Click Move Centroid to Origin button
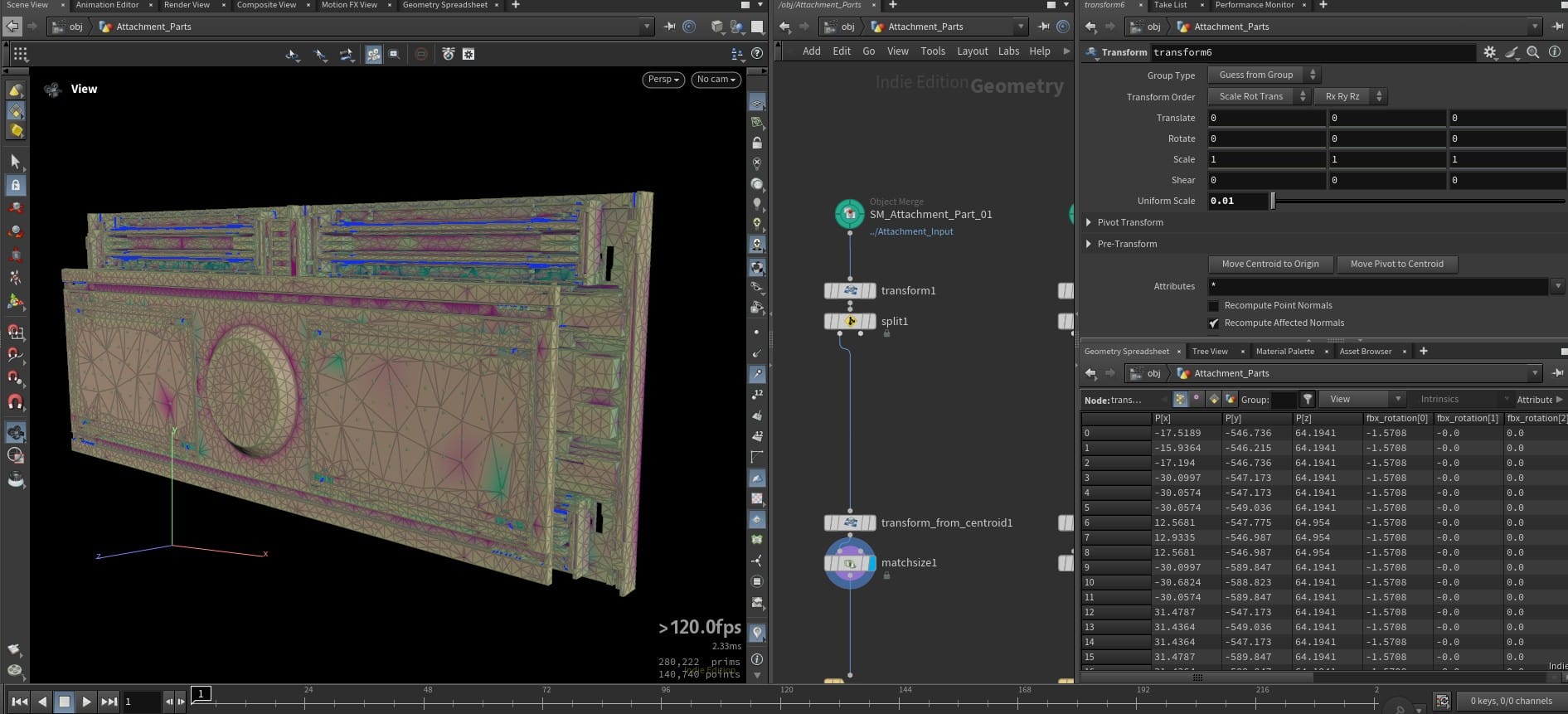Image resolution: width=1568 pixels, height=714 pixels. coord(1269,265)
